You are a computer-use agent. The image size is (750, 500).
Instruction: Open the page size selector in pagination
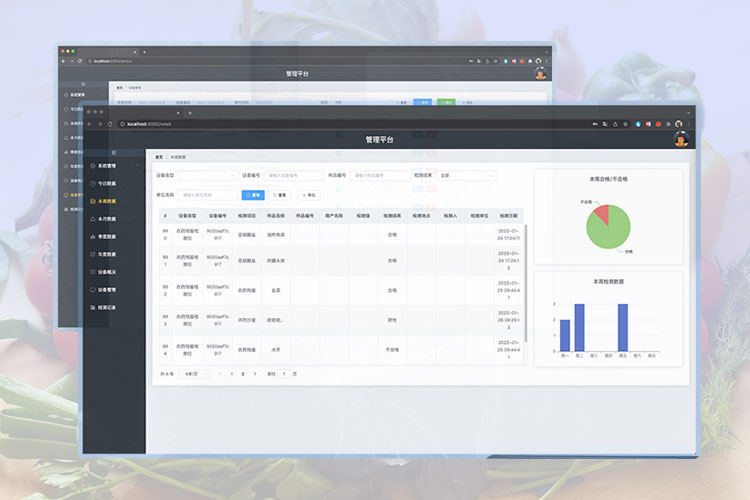(x=193, y=373)
